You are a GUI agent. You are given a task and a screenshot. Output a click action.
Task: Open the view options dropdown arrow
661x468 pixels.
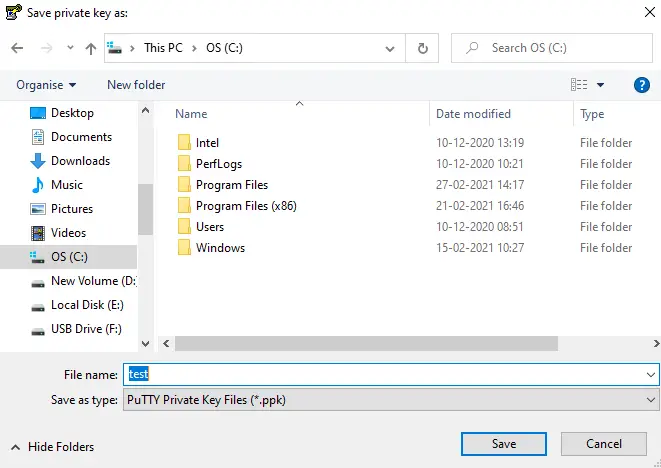pos(600,85)
